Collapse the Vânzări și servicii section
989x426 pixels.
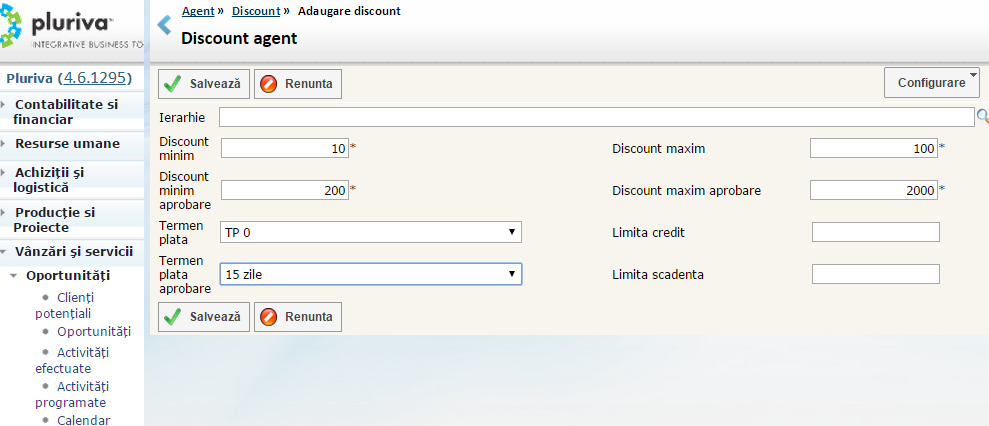(73, 251)
